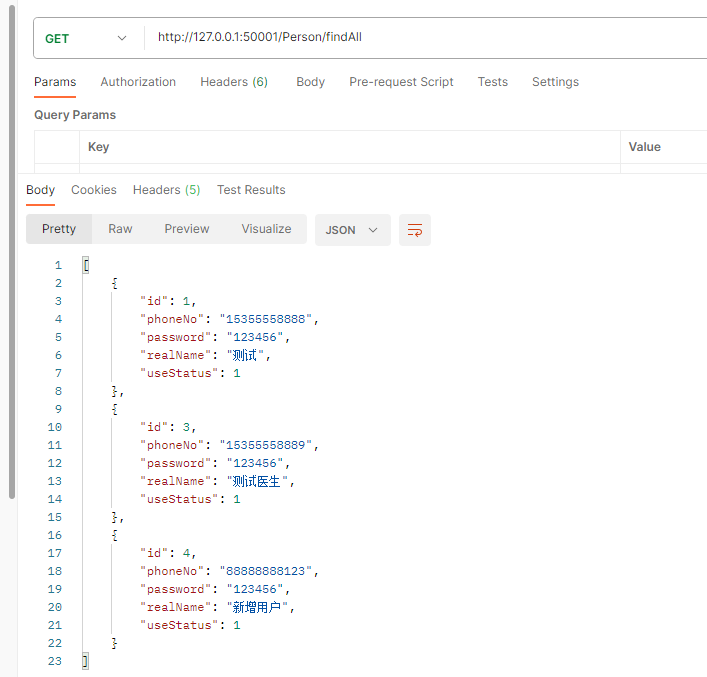This screenshot has width=707, height=677.
Task: Click the password value on line 12
Action: [255, 463]
